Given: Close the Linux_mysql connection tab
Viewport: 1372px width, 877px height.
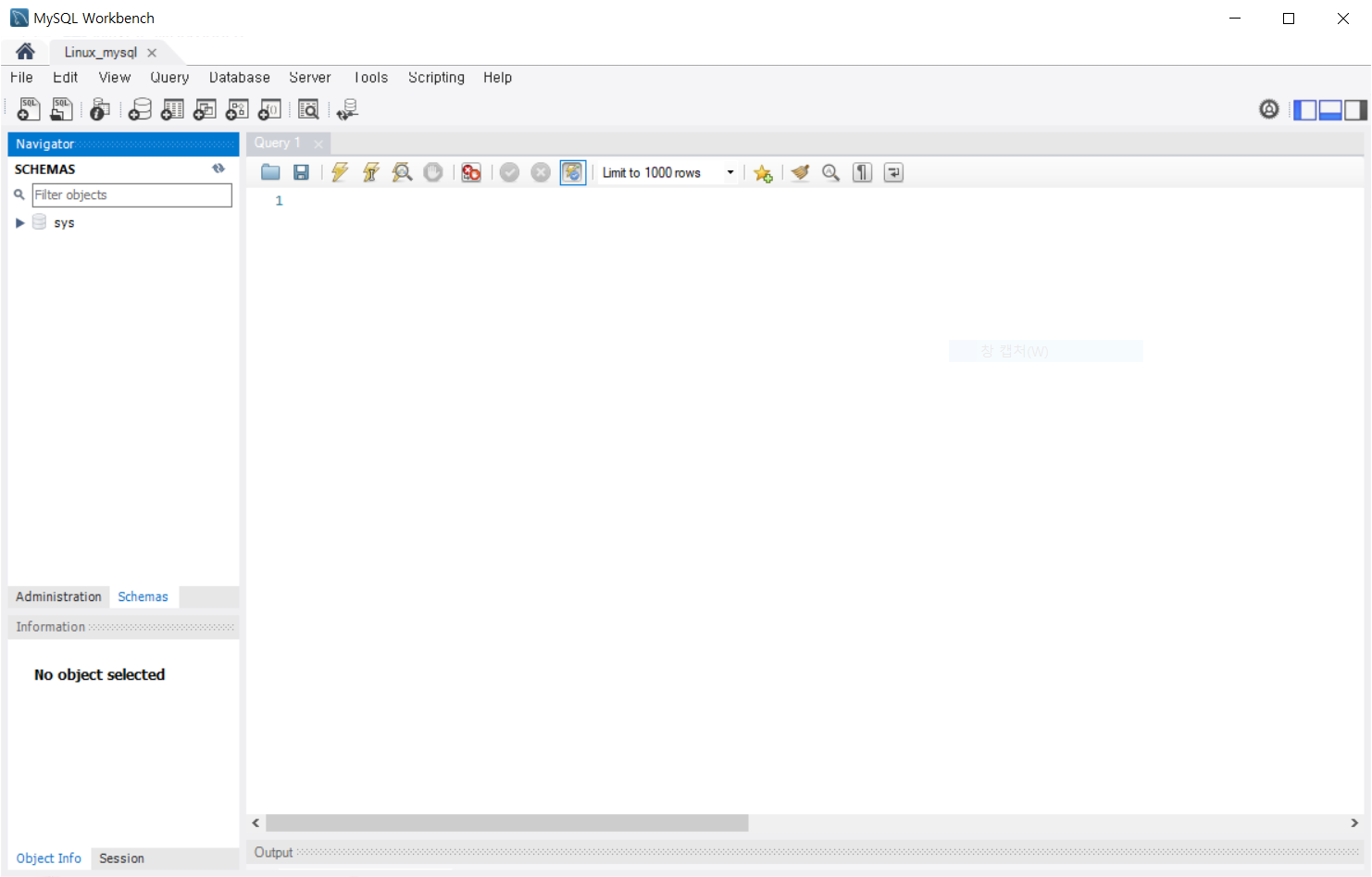Looking at the screenshot, I should coord(152,53).
